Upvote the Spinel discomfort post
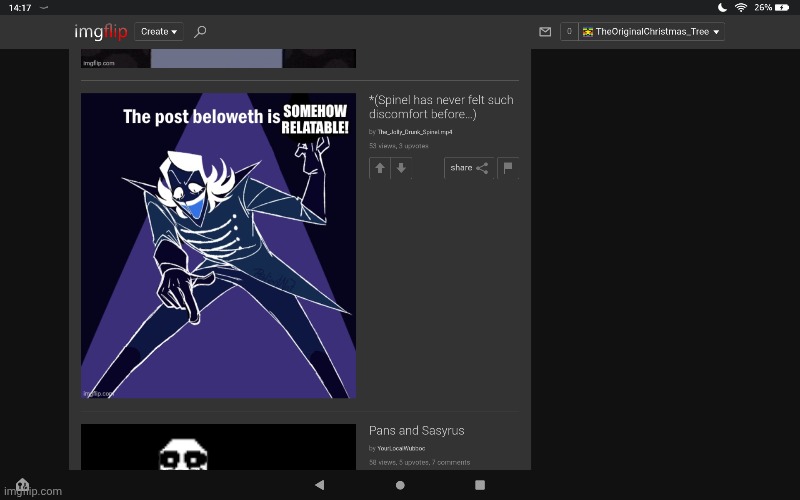The height and width of the screenshot is (500, 800). click(380, 168)
